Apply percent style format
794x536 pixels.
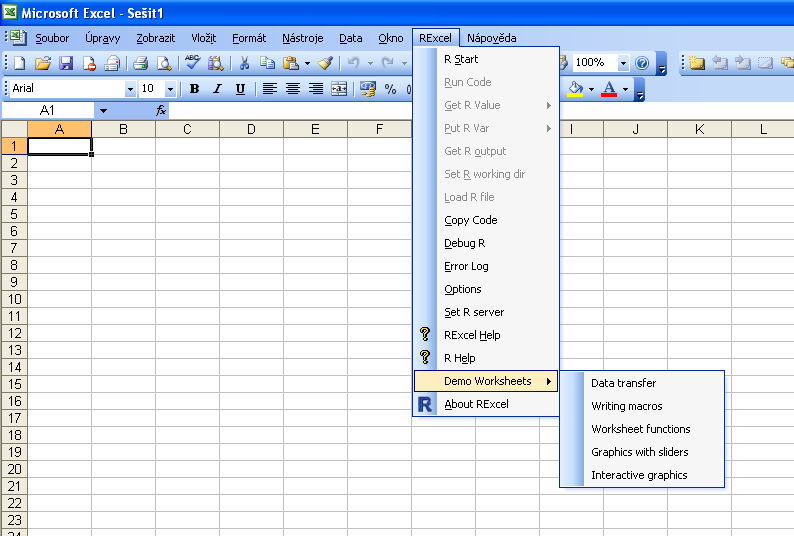pyautogui.click(x=390, y=89)
